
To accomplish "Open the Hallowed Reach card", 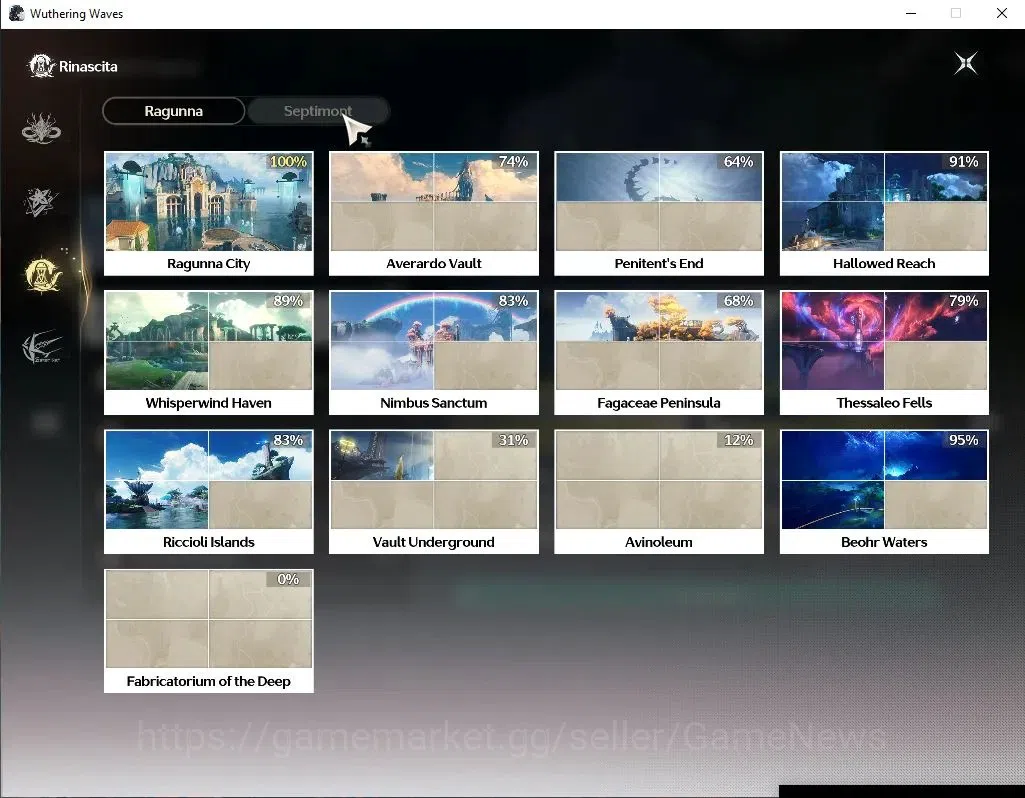I will point(884,213).
